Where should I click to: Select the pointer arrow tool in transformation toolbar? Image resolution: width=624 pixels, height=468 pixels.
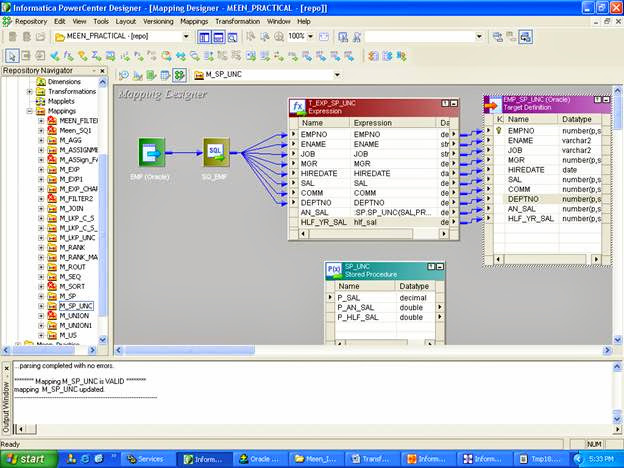tap(12, 56)
